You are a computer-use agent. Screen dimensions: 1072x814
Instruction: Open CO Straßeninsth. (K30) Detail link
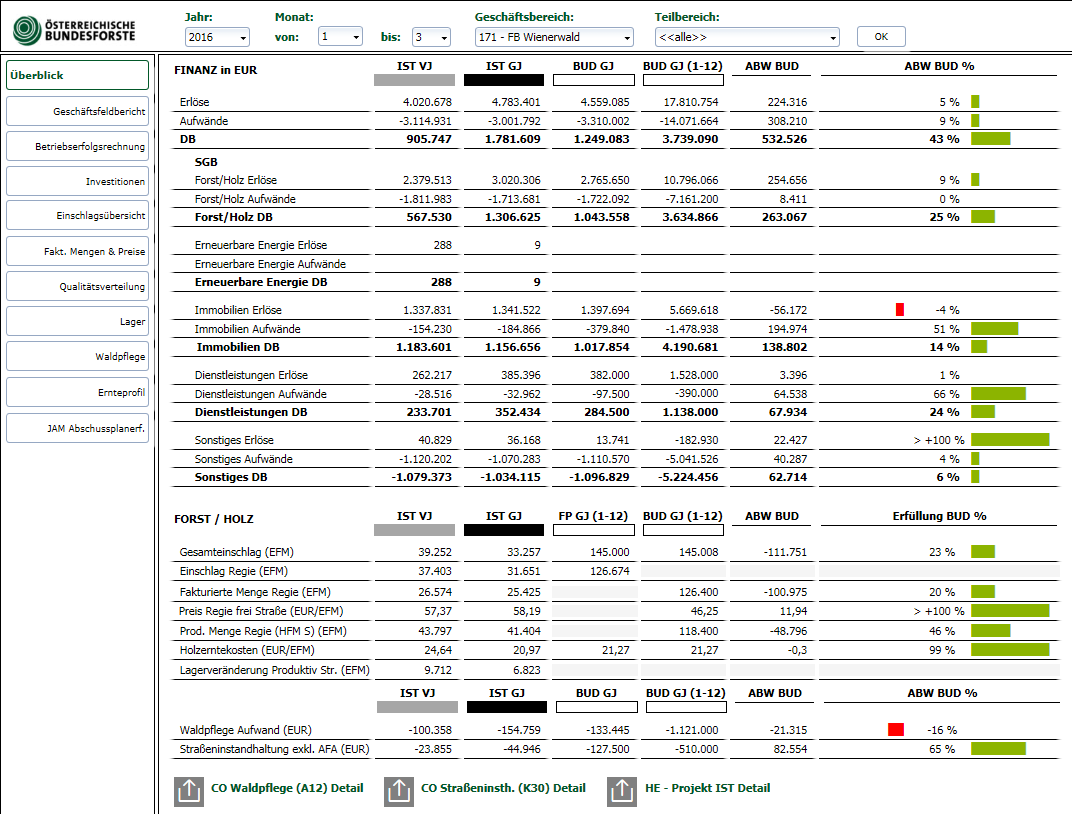pos(503,788)
